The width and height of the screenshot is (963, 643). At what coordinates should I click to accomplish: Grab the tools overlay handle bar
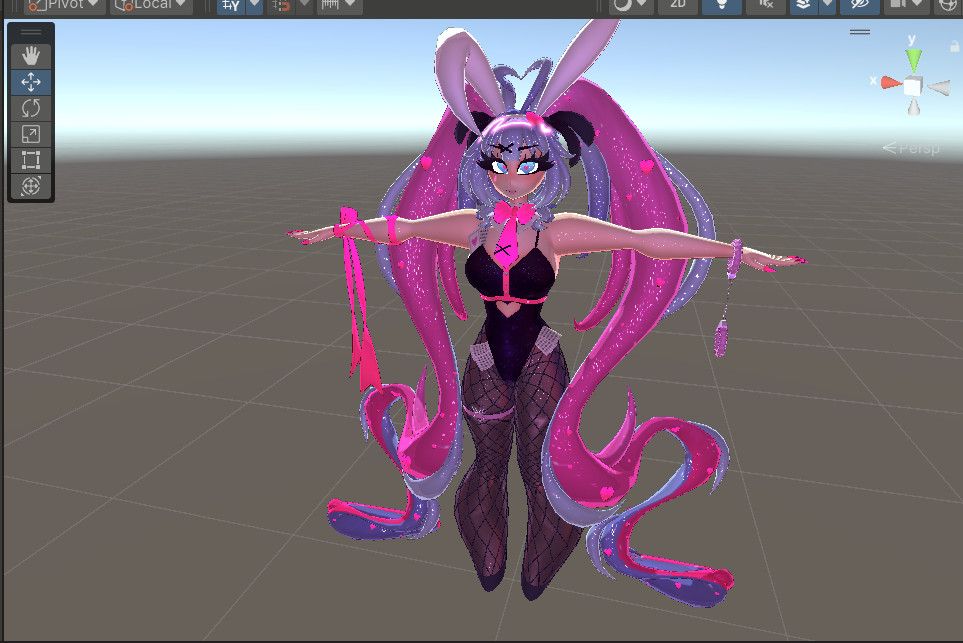tap(31, 32)
